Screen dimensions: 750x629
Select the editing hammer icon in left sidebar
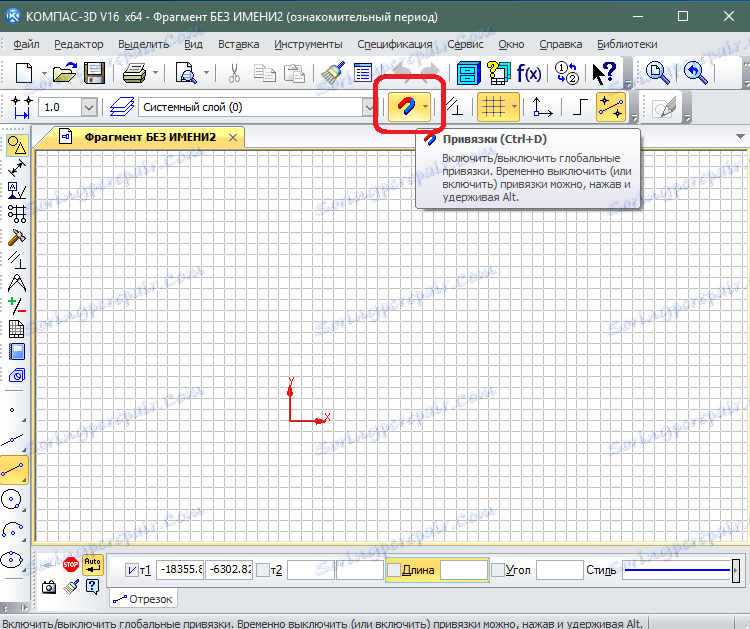click(17, 238)
